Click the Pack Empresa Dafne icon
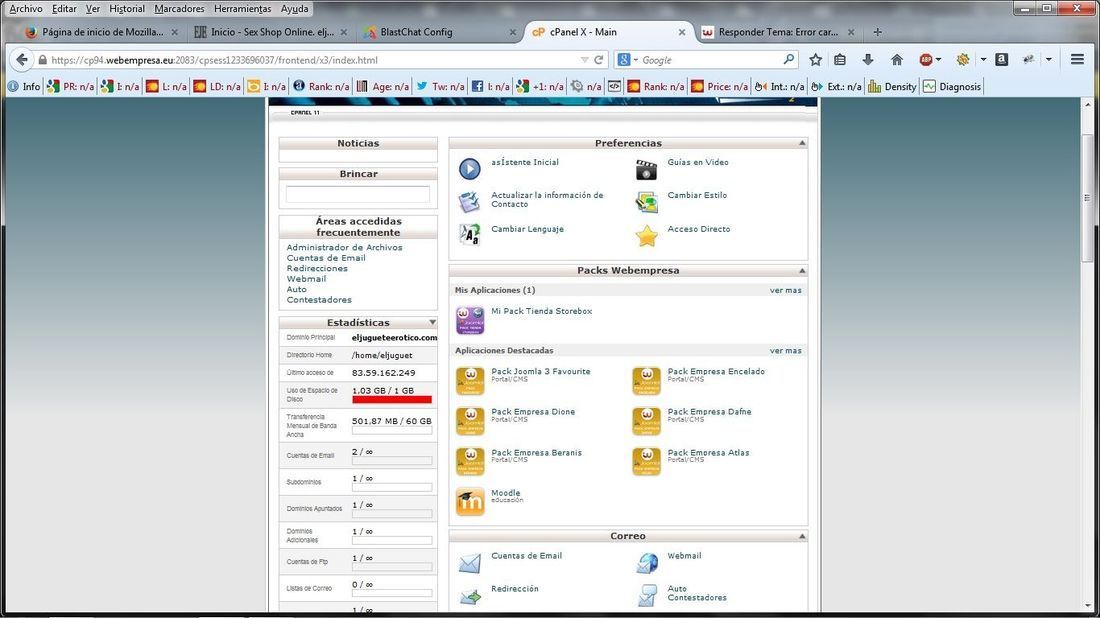The height and width of the screenshot is (618, 1100). (x=646, y=422)
